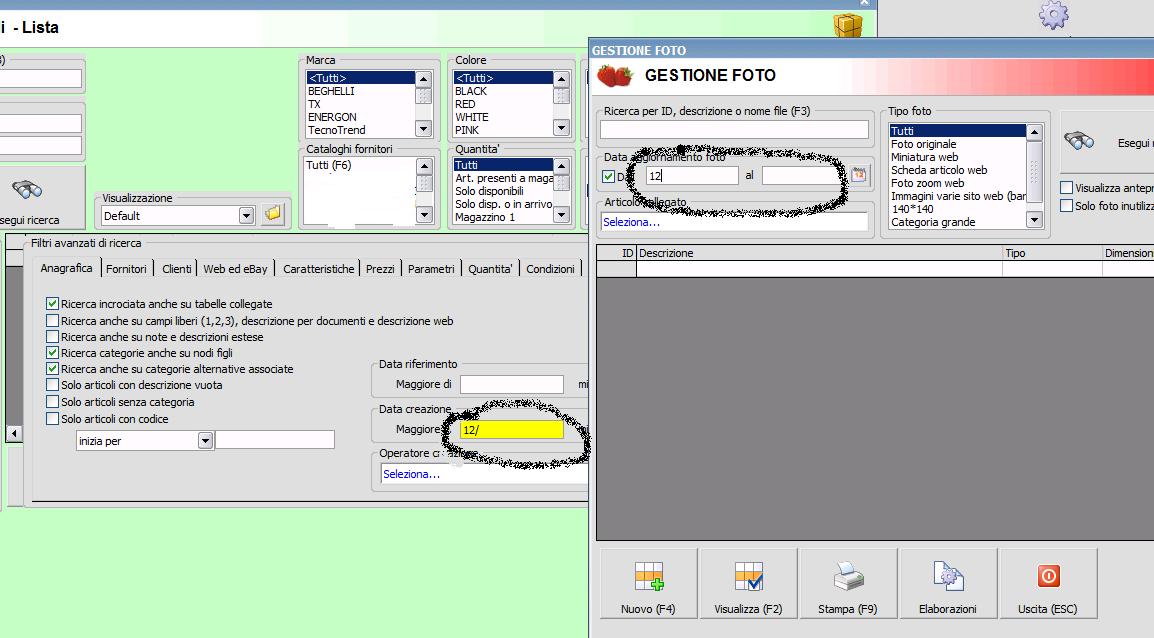Select Categoria grande photo type
This screenshot has height=638, width=1154.
(933, 221)
